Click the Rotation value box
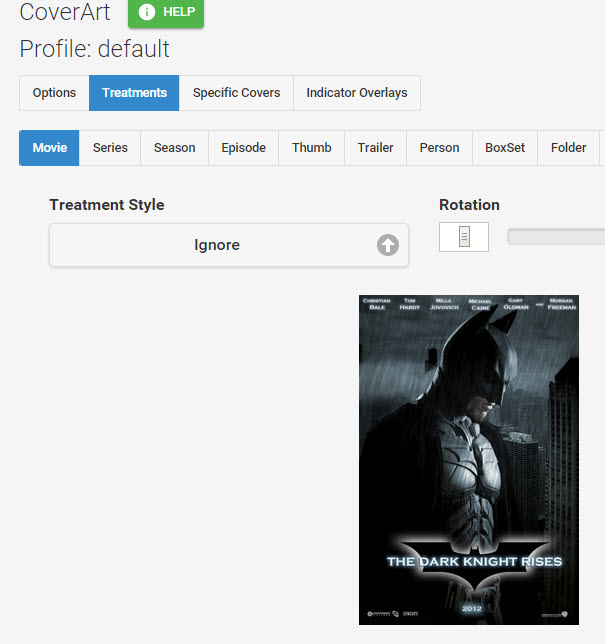 (x=464, y=237)
